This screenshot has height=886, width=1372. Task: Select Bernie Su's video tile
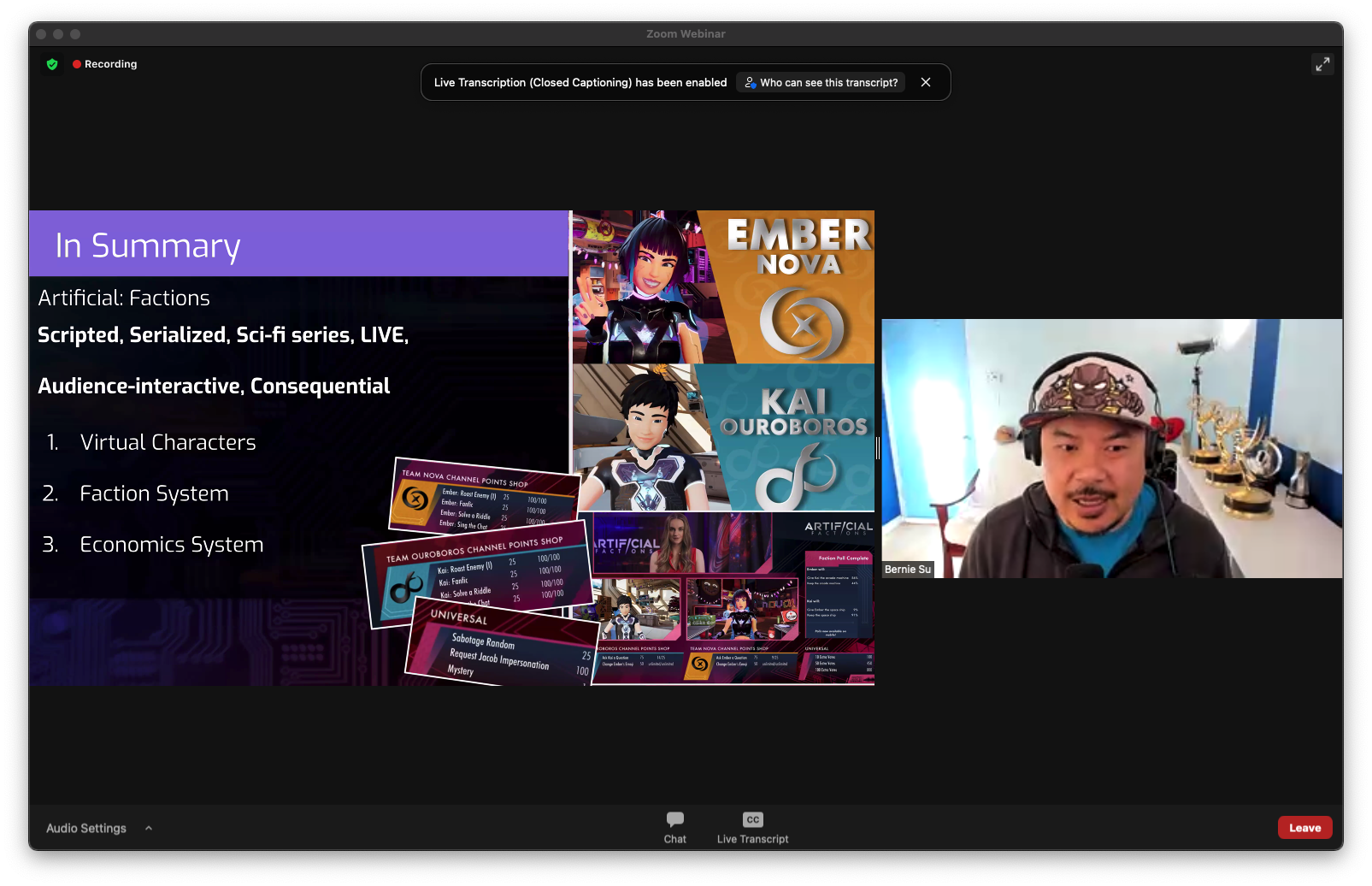[x=1111, y=448]
